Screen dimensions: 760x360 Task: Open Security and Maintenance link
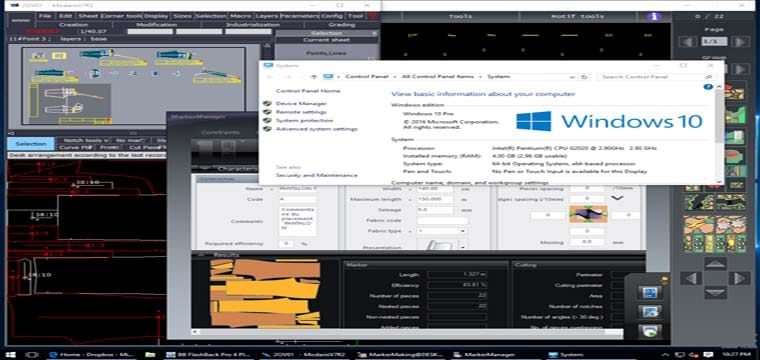click(x=317, y=175)
